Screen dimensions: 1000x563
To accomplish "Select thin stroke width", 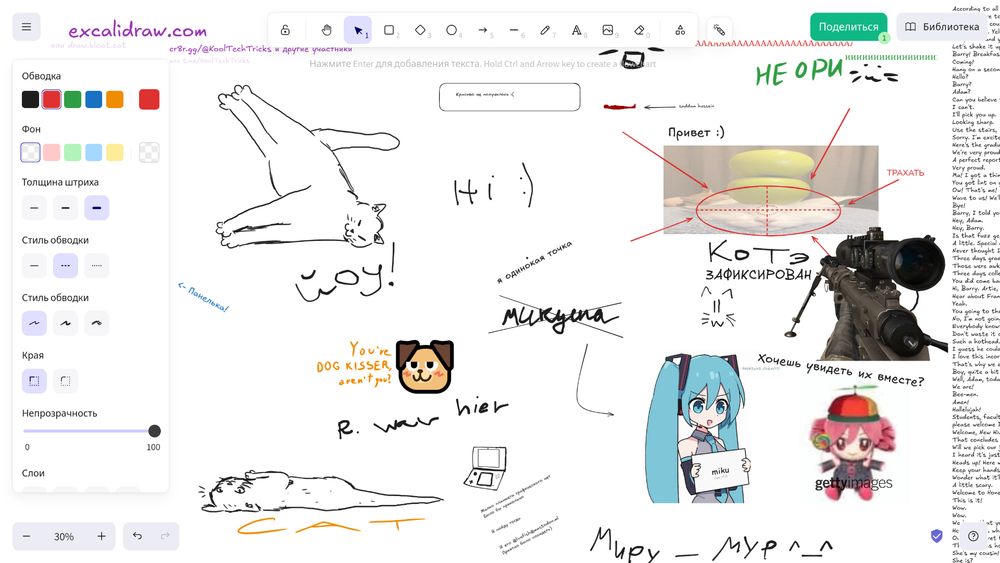I will 34,208.
